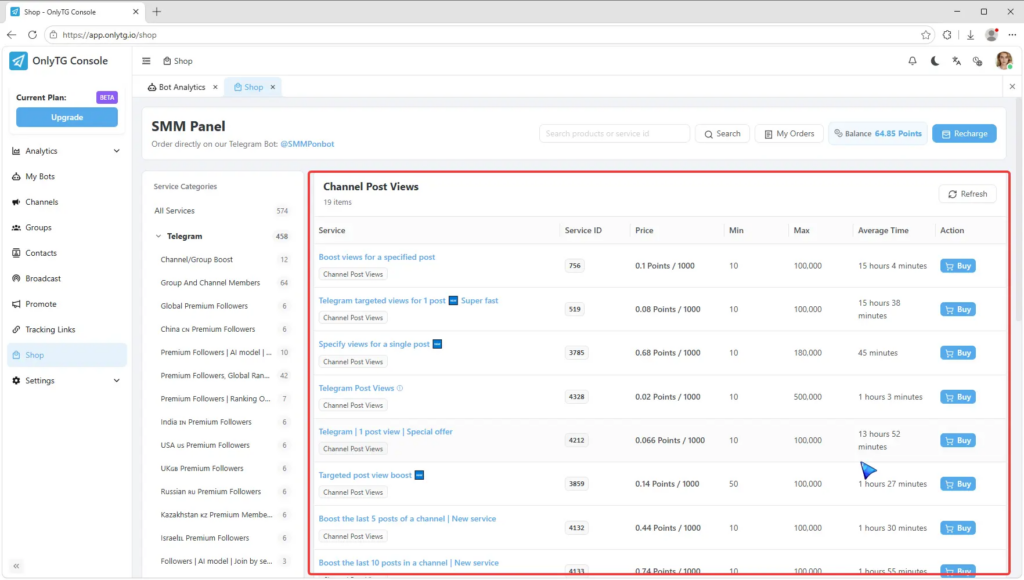Toggle the hamburger sidebar menu icon

pyautogui.click(x=146, y=61)
